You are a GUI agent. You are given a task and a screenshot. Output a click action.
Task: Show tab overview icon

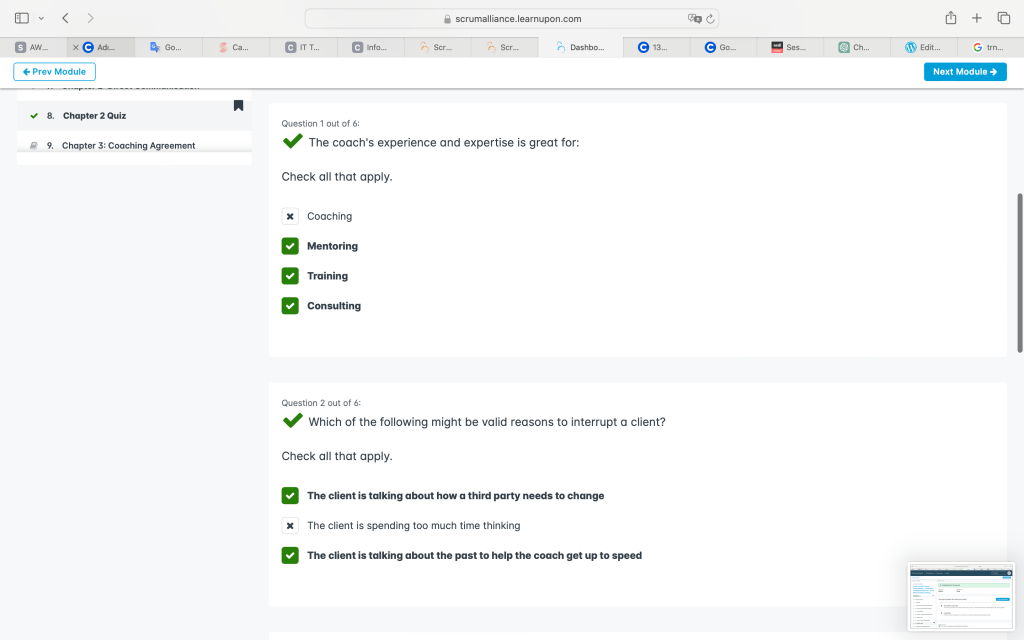[1003, 18]
